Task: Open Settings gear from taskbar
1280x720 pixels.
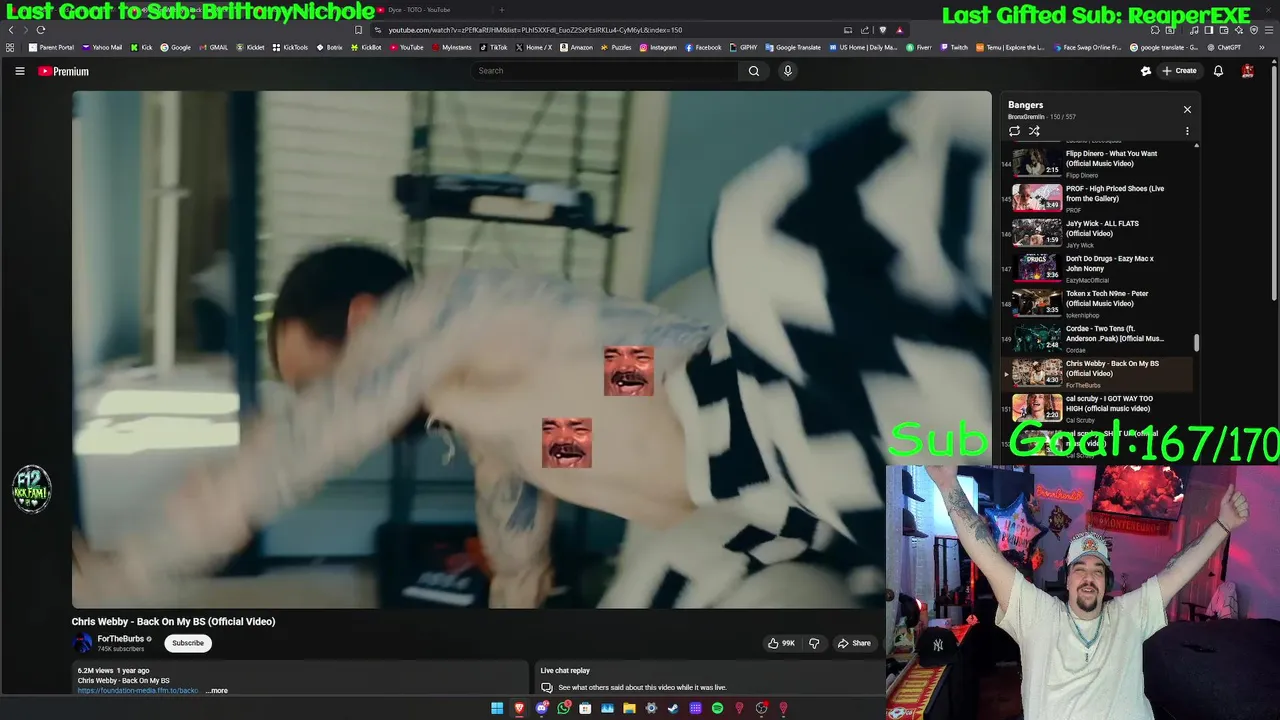Action: [x=651, y=708]
